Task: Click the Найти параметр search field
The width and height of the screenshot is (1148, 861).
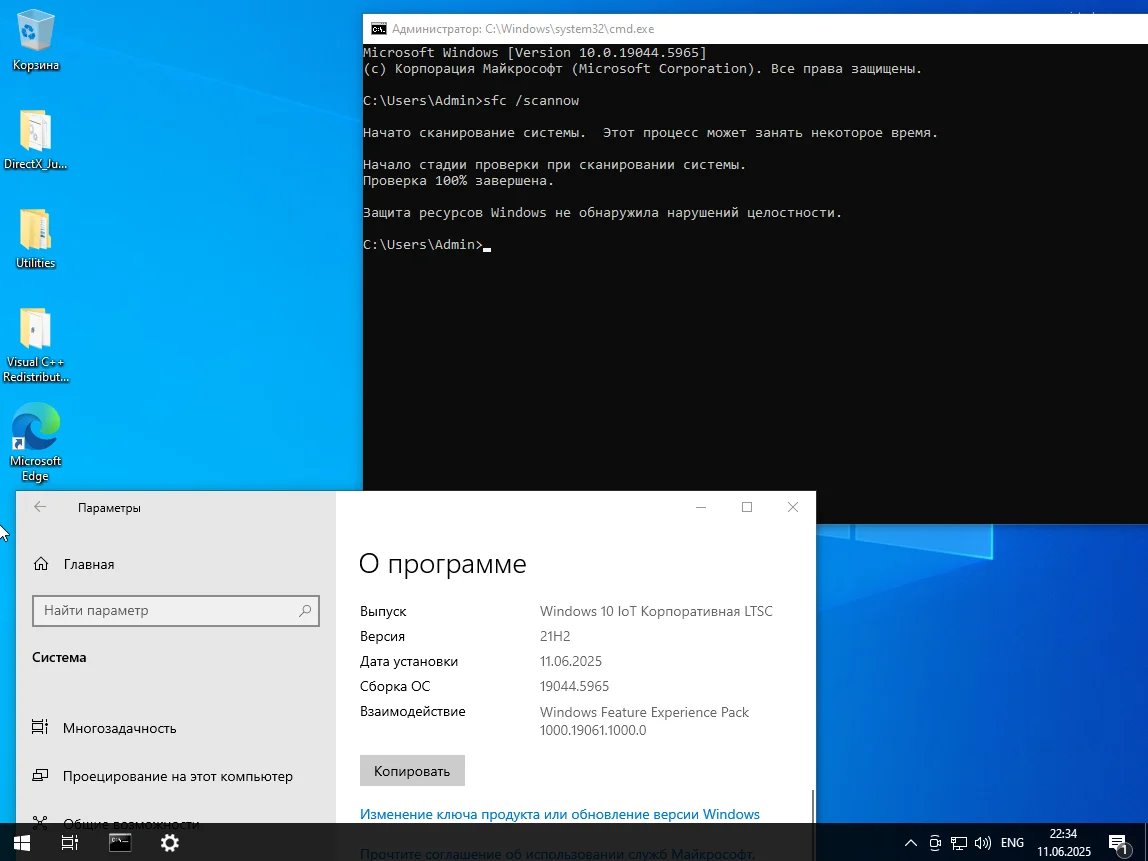Action: point(176,611)
